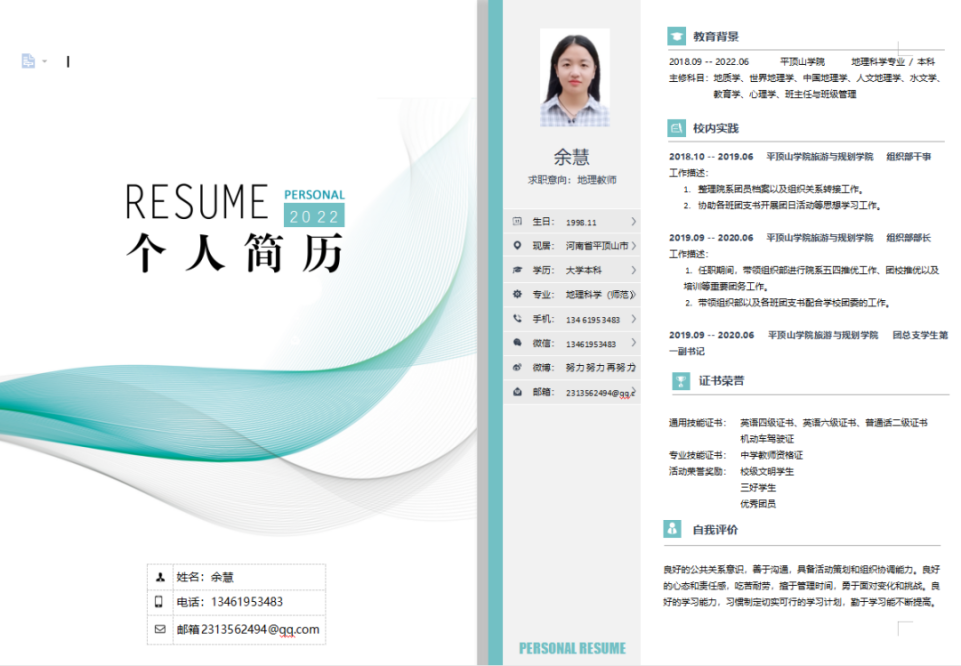
Task: Expand the chevron in the 学历 row
Action: coord(633,270)
